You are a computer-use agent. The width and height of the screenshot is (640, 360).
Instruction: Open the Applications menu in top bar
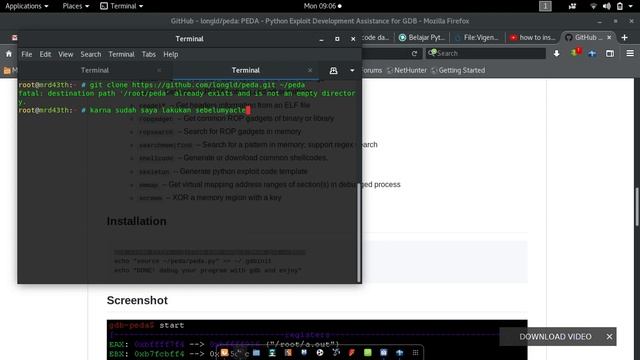[27, 6]
